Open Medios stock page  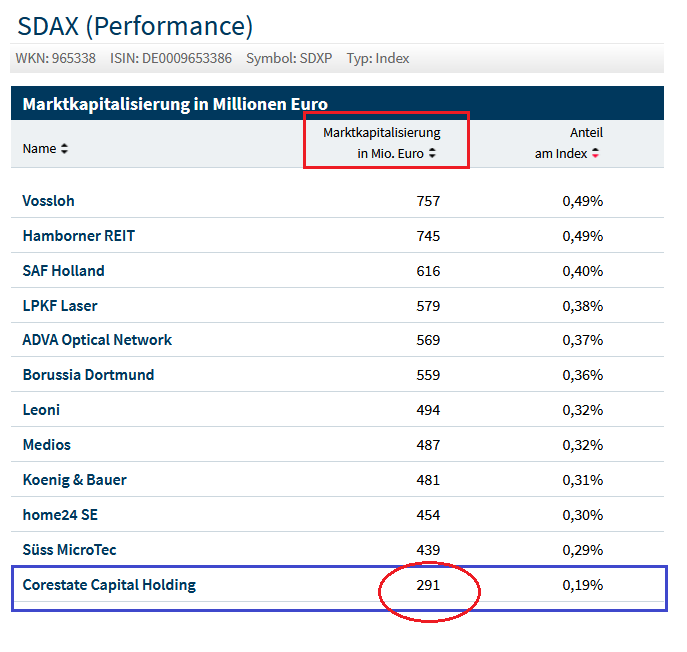[47, 445]
